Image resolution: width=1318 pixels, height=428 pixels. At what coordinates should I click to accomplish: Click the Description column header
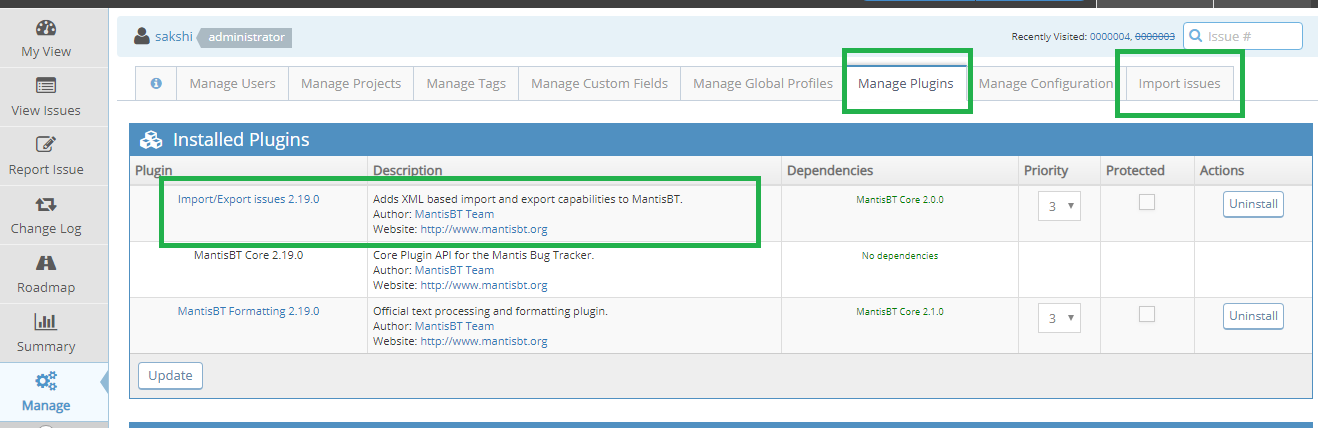coord(408,171)
